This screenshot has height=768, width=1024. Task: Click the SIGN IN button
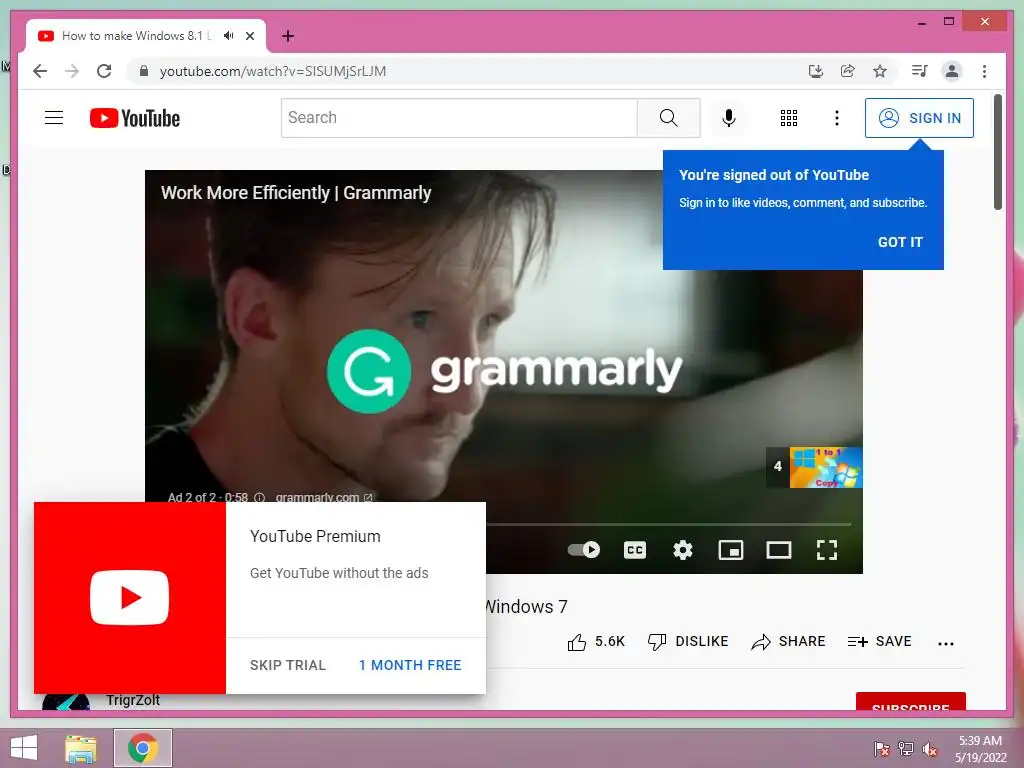coord(919,118)
